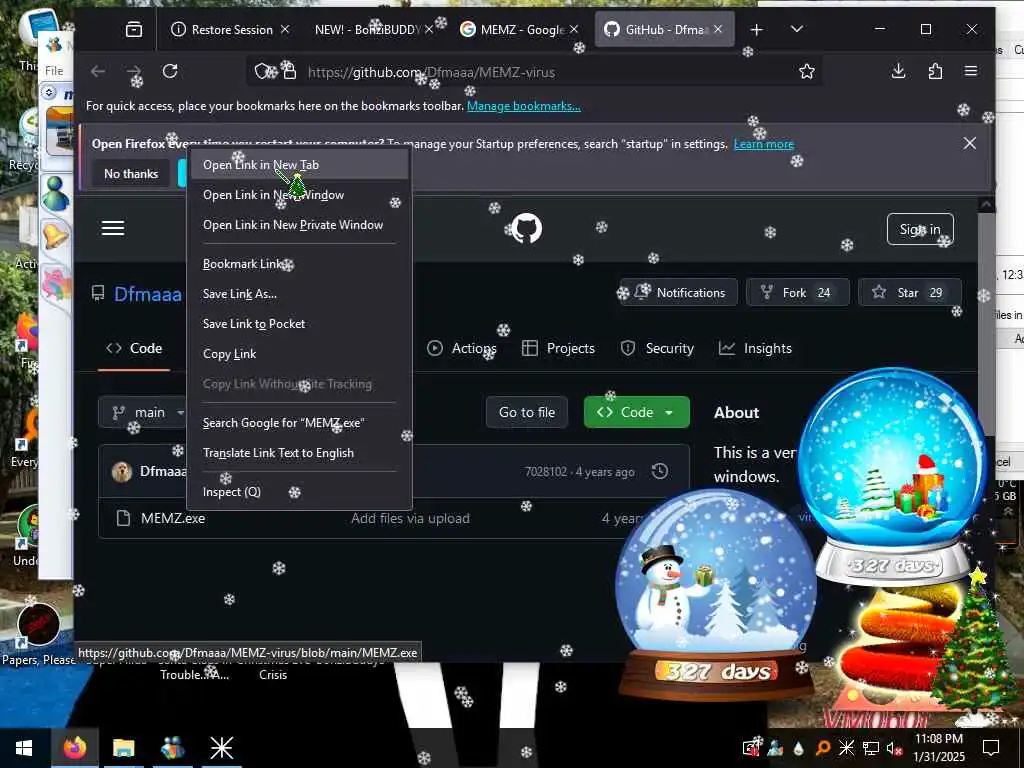The width and height of the screenshot is (1024, 768).
Task: Open the Action Center notifications icon
Action: (991, 748)
